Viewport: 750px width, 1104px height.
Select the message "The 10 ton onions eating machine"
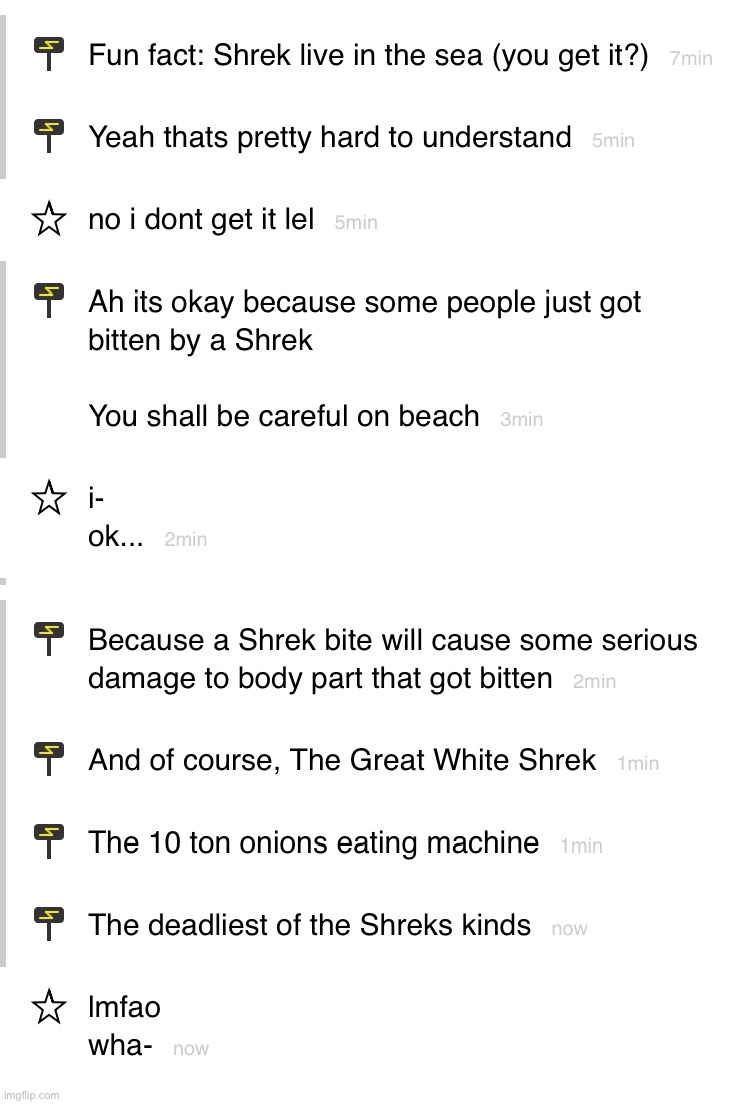[x=313, y=843]
